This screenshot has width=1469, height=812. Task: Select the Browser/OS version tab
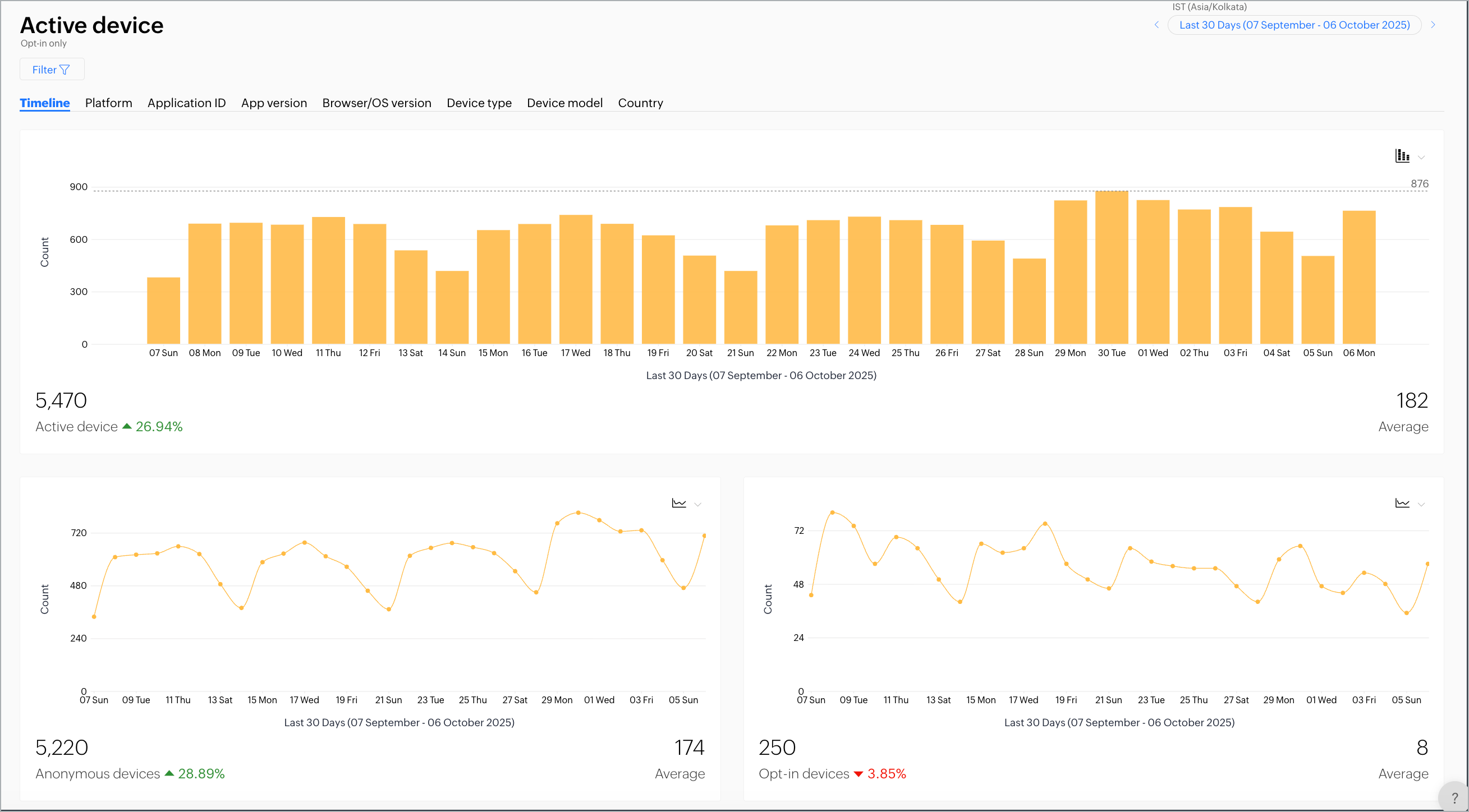tap(377, 103)
